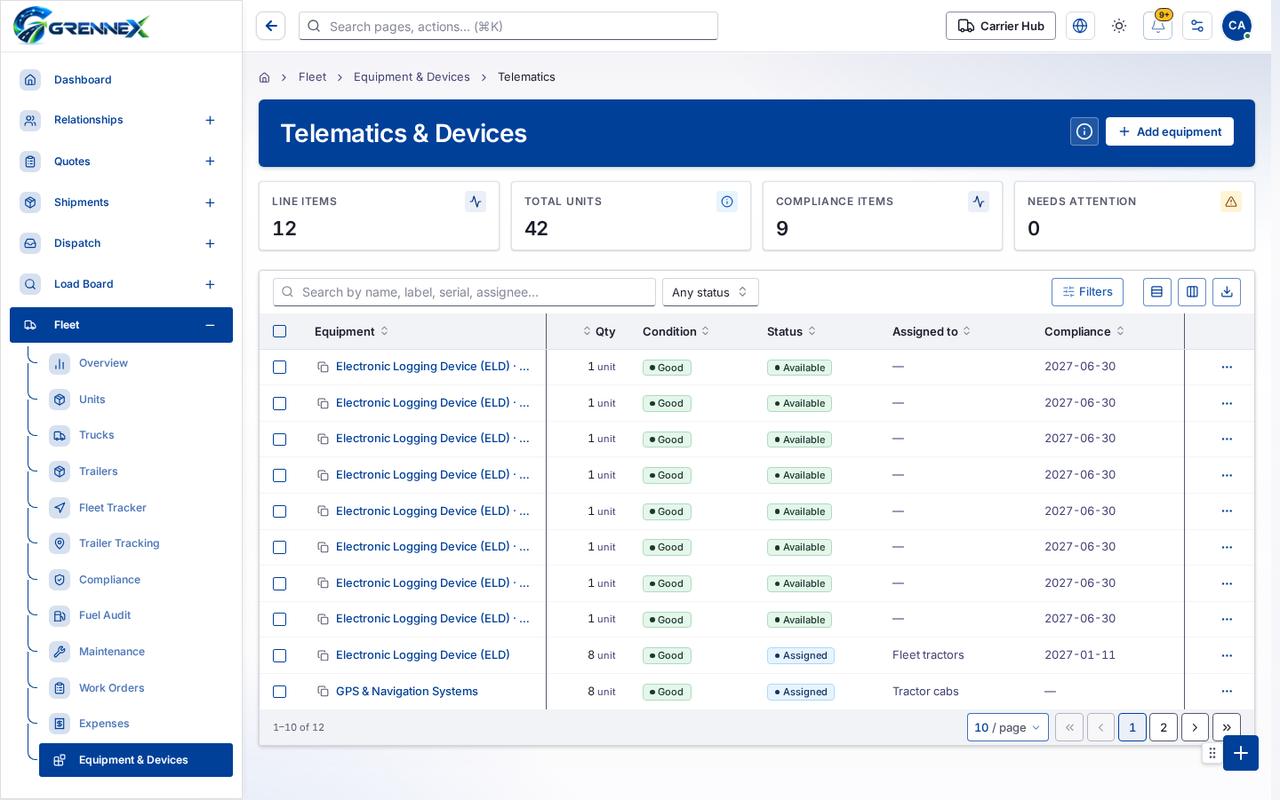Open row actions for Fleet tractors row
The height and width of the screenshot is (800, 1280).
click(x=1227, y=655)
